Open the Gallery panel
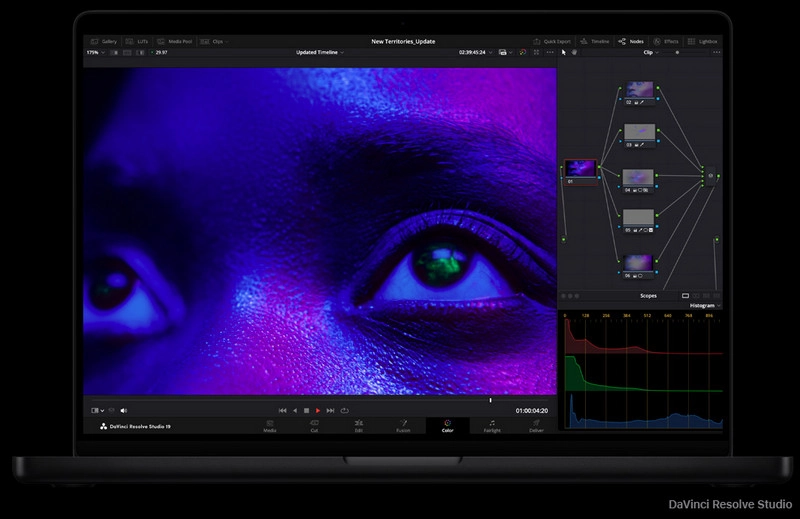The image size is (800, 519). point(104,41)
